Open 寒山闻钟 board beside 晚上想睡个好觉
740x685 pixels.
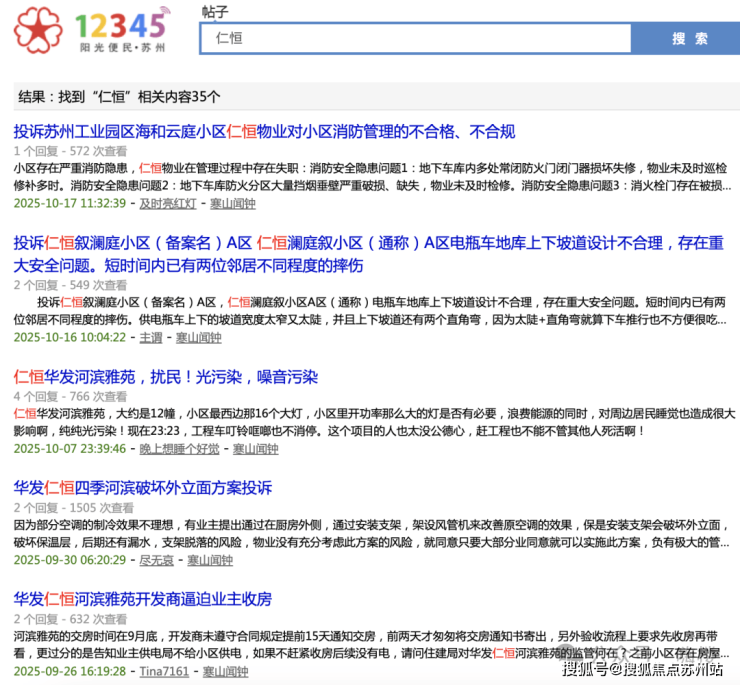pos(256,449)
